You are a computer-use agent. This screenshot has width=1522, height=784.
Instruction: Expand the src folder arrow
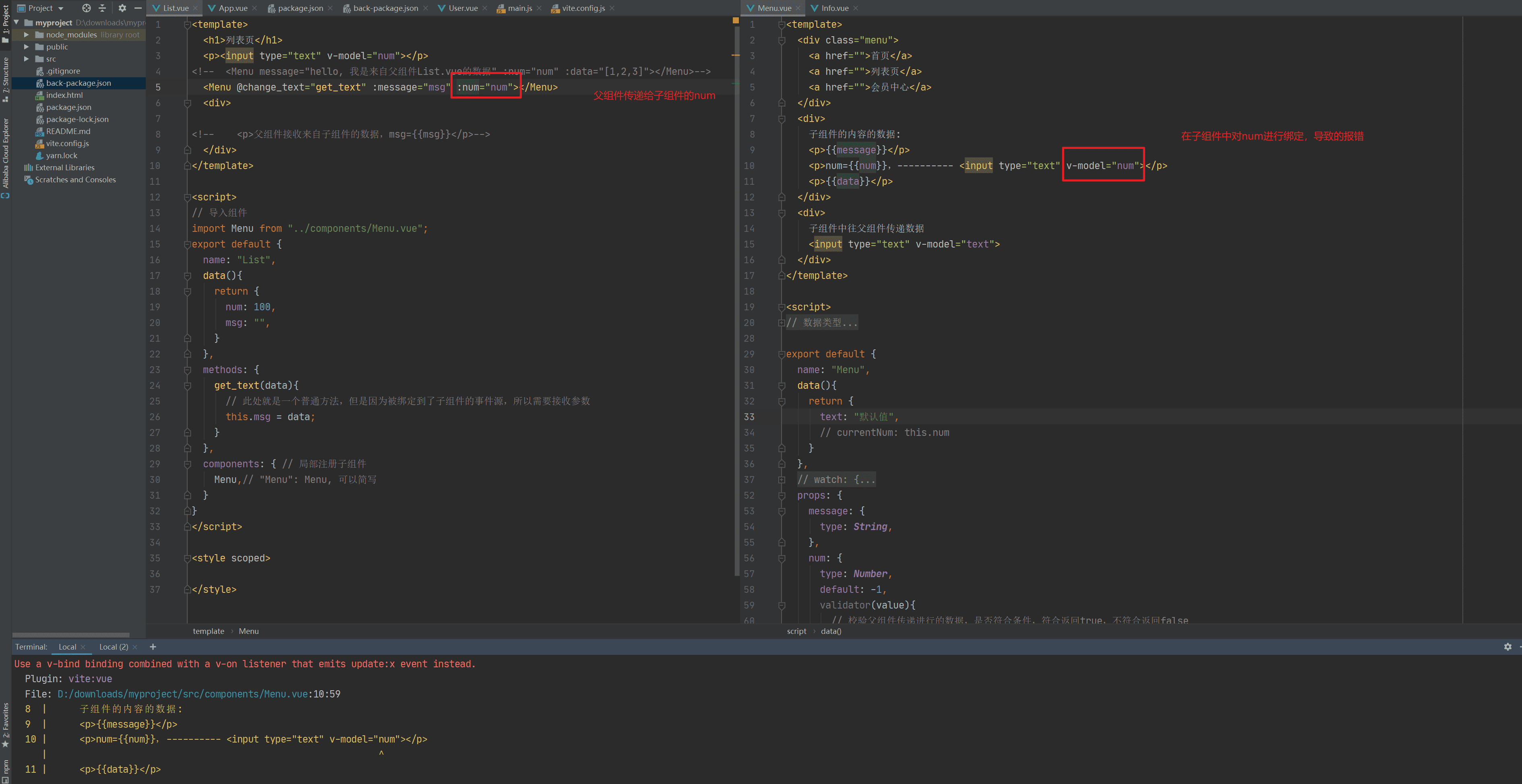pos(26,59)
